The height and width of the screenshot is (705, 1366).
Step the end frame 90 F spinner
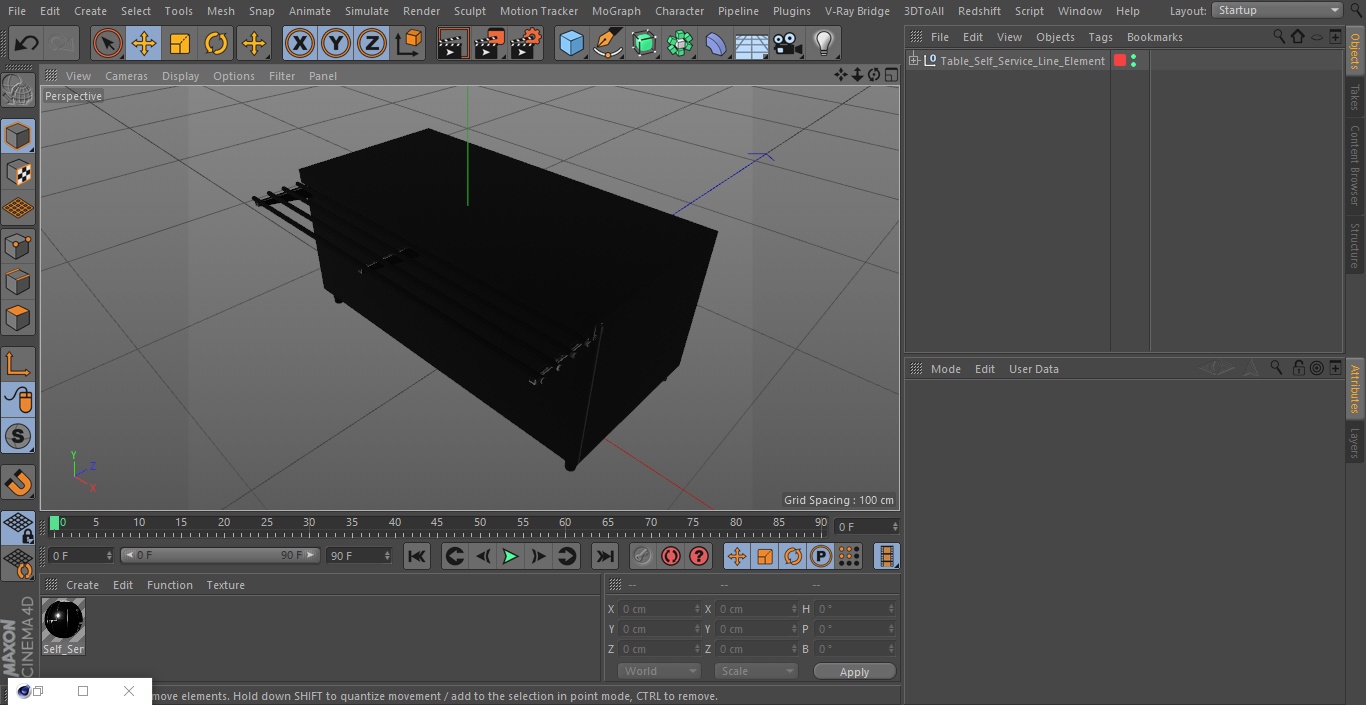click(x=387, y=555)
